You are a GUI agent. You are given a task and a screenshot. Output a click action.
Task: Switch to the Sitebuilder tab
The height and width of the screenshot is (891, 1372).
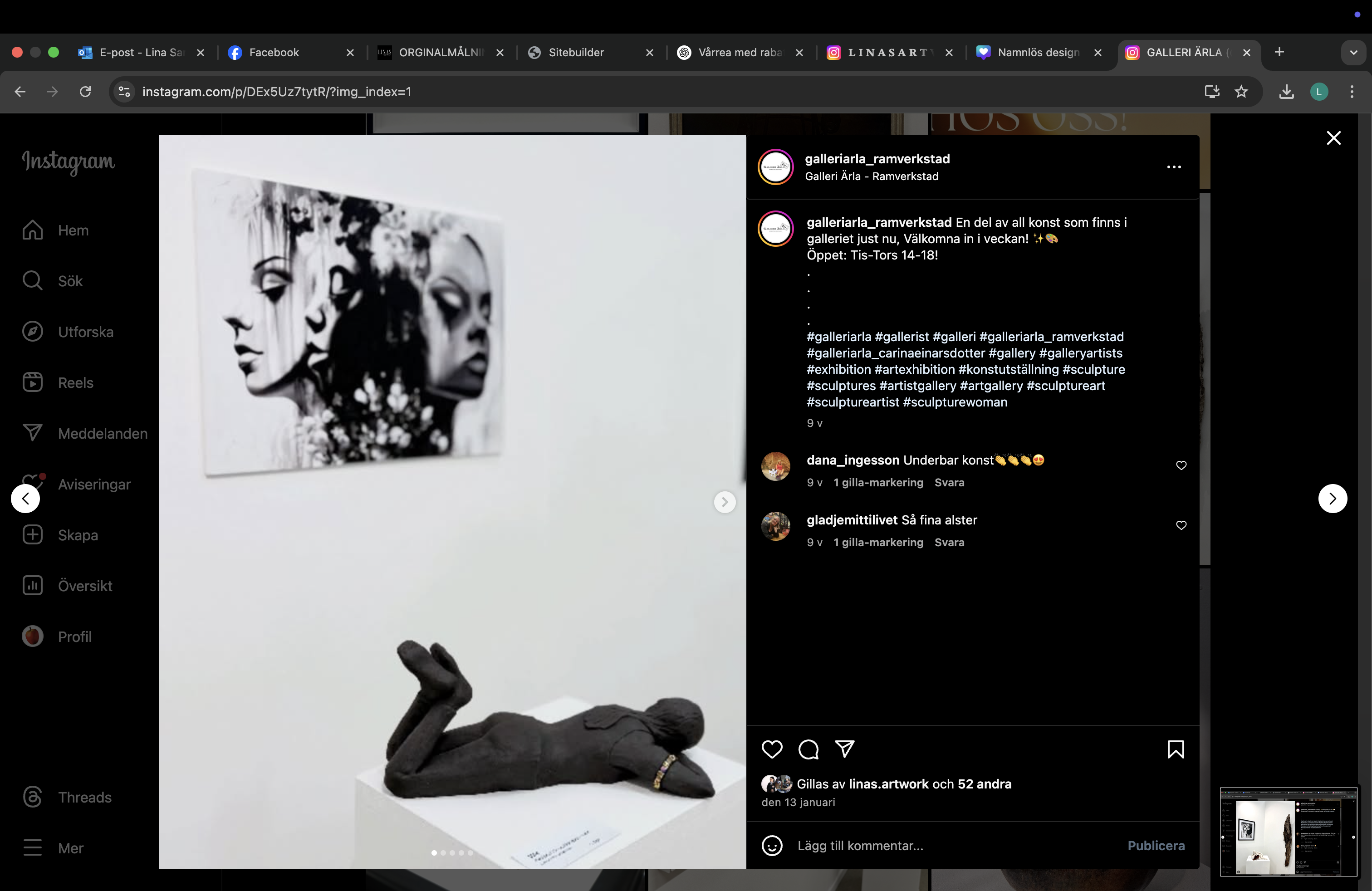[591, 53]
